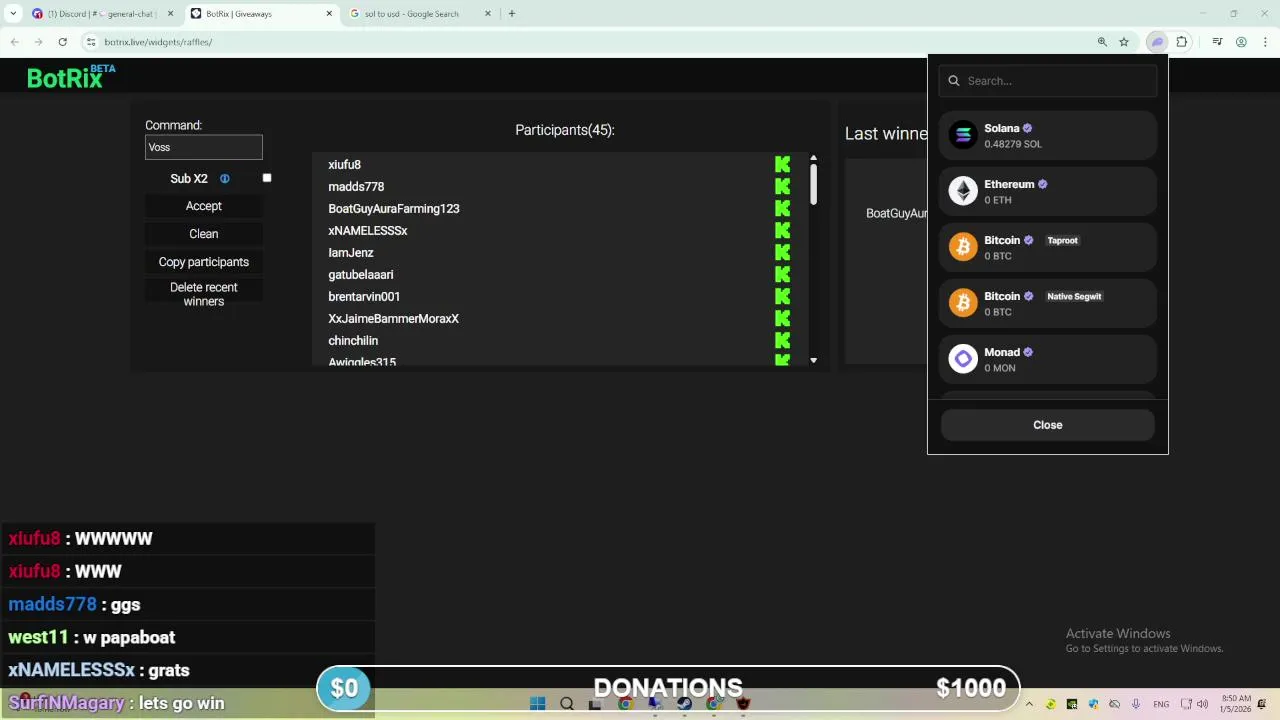Viewport: 1280px width, 720px height.
Task: Click the ENG language indicator
Action: [1161, 704]
